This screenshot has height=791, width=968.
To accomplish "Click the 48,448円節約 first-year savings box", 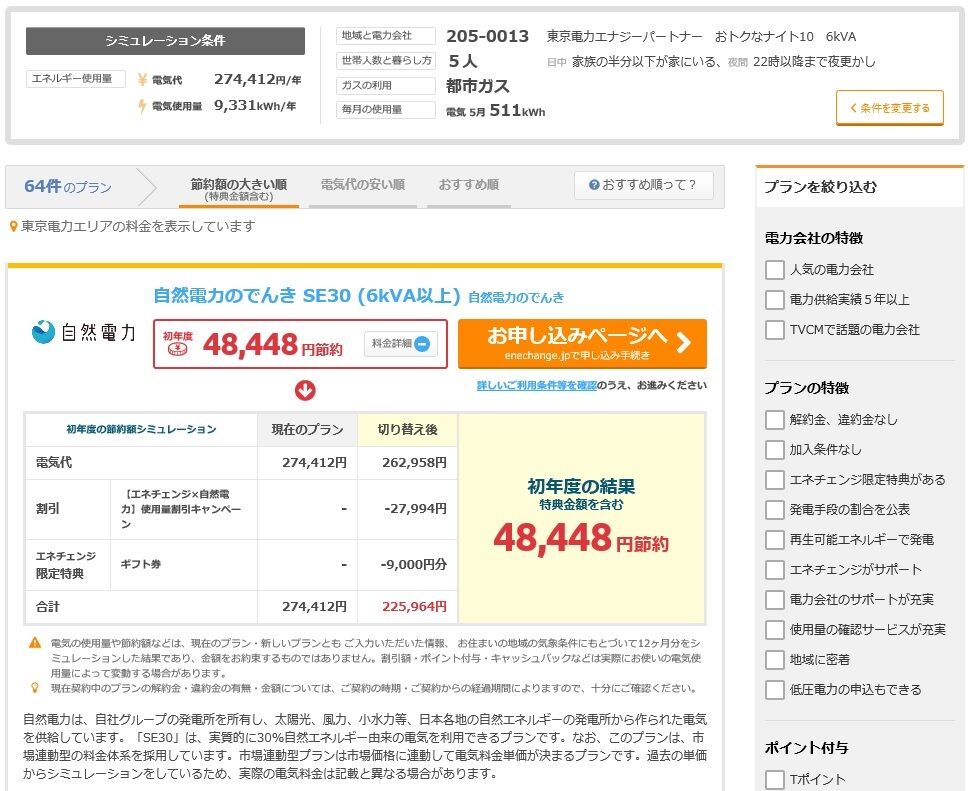I will 300,344.
